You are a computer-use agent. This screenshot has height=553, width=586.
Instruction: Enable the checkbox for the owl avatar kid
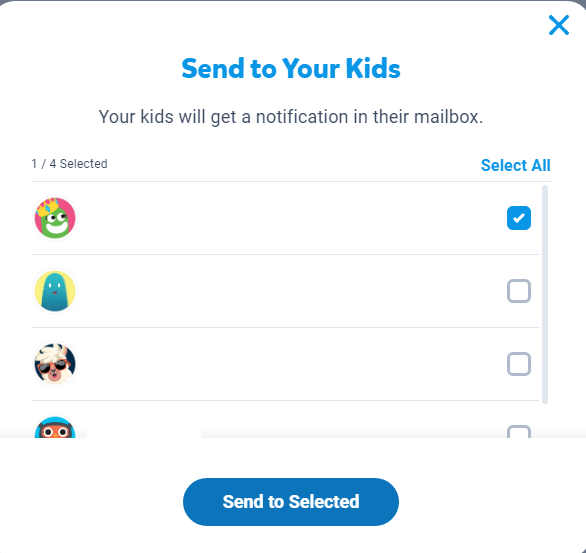[x=519, y=431]
